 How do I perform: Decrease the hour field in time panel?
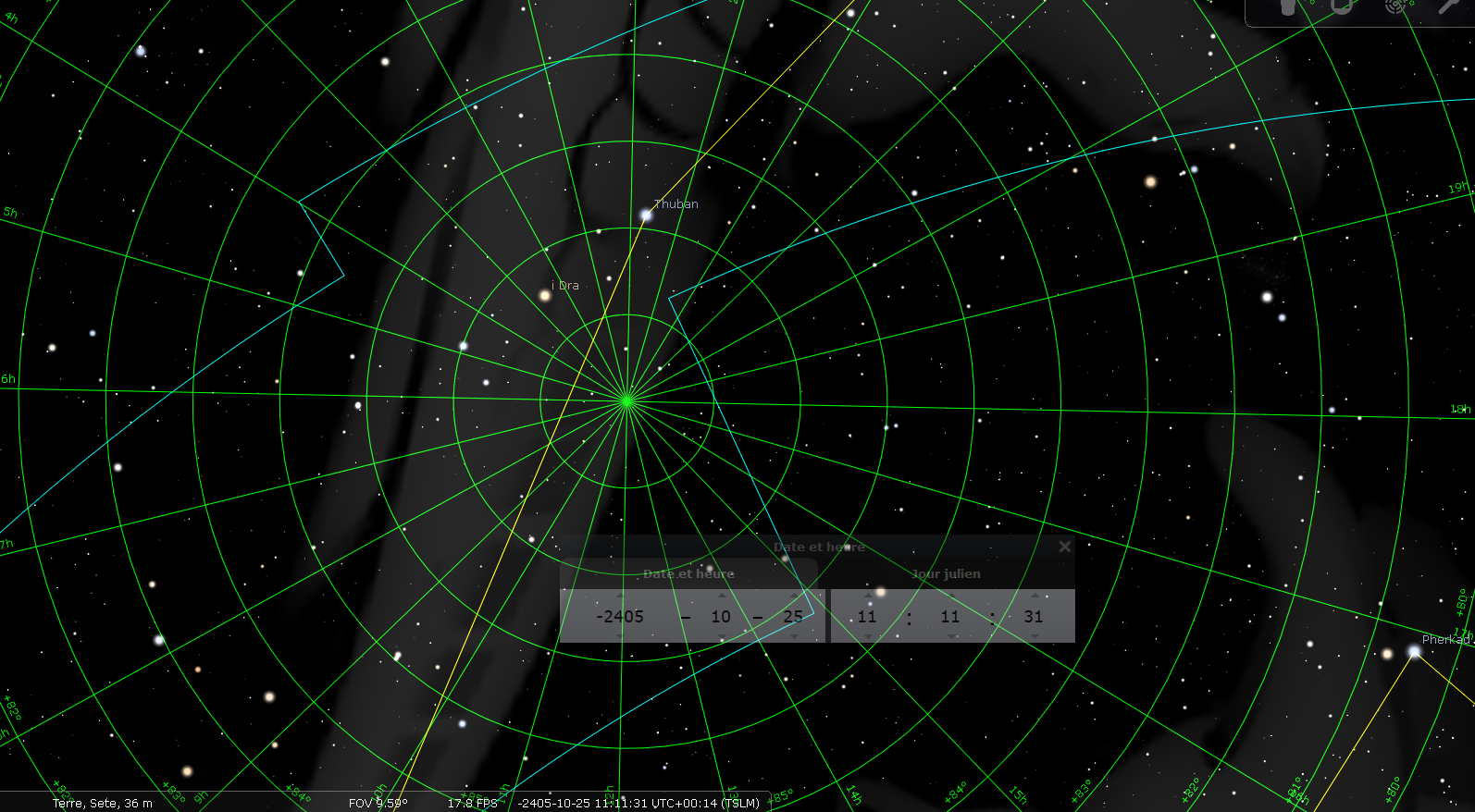(x=867, y=636)
